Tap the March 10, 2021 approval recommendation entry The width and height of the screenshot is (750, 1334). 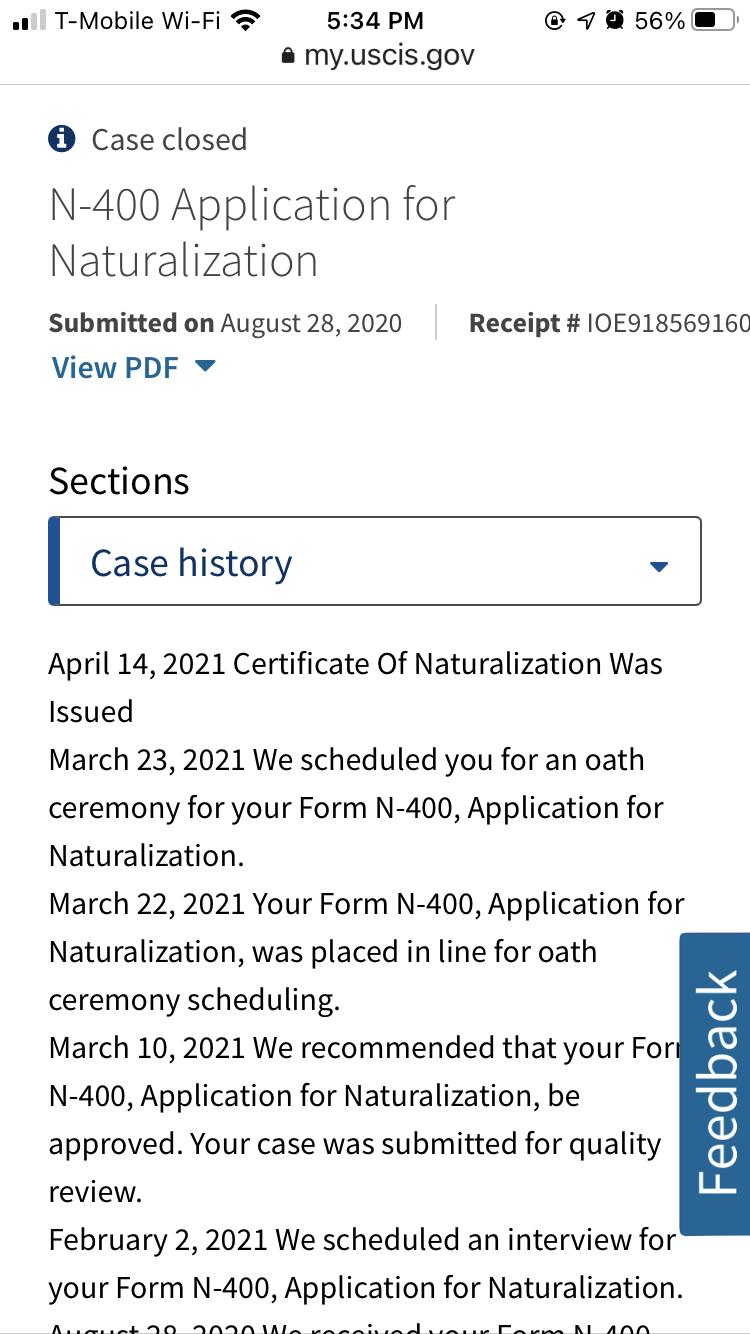(x=365, y=1120)
